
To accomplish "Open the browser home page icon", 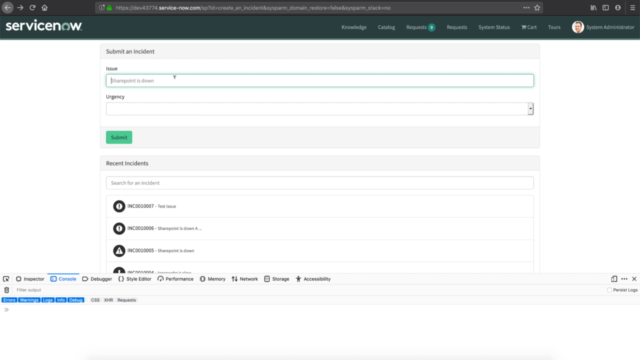I will (x=44, y=8).
